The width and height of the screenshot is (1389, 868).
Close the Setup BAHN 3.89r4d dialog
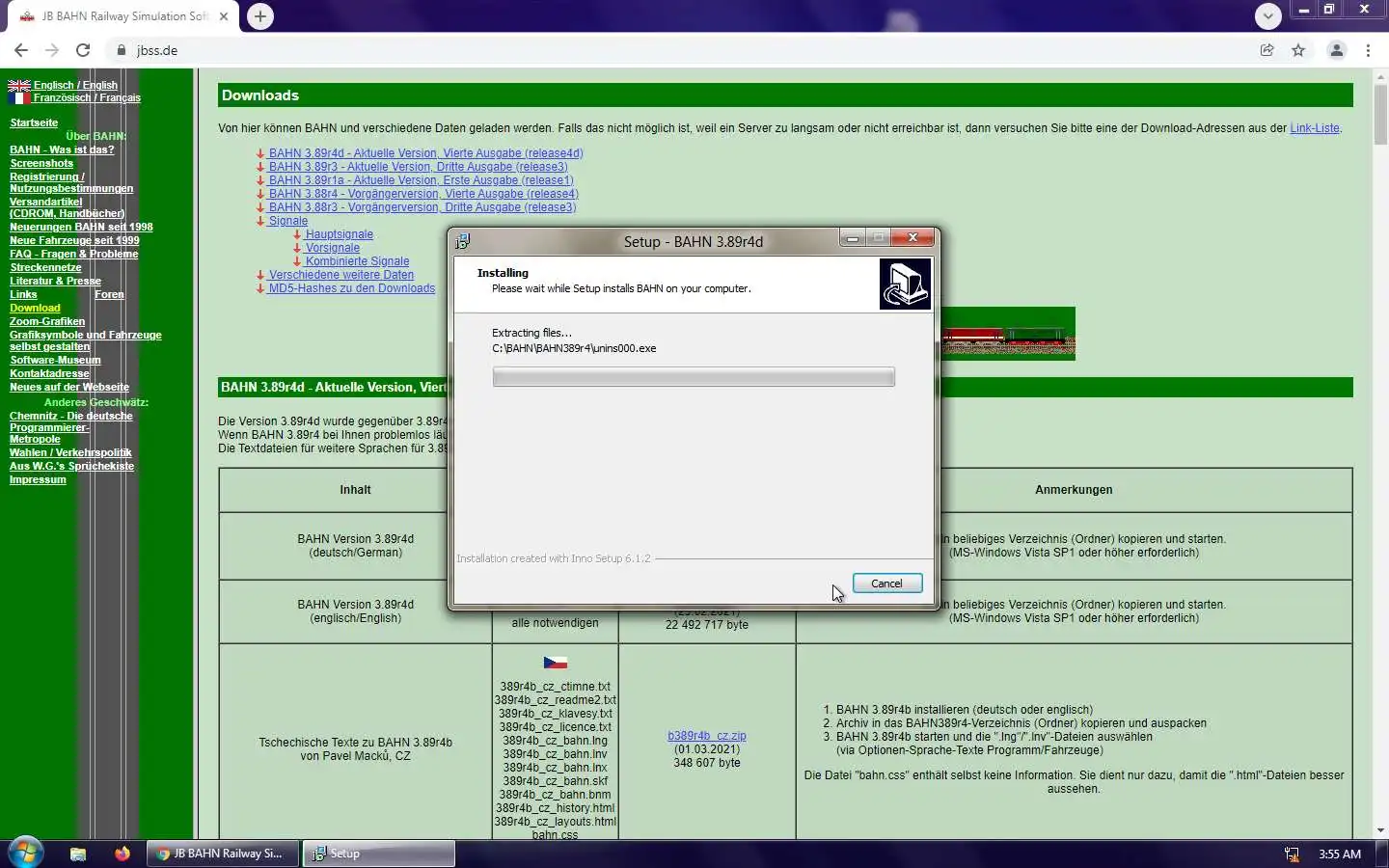click(x=912, y=237)
